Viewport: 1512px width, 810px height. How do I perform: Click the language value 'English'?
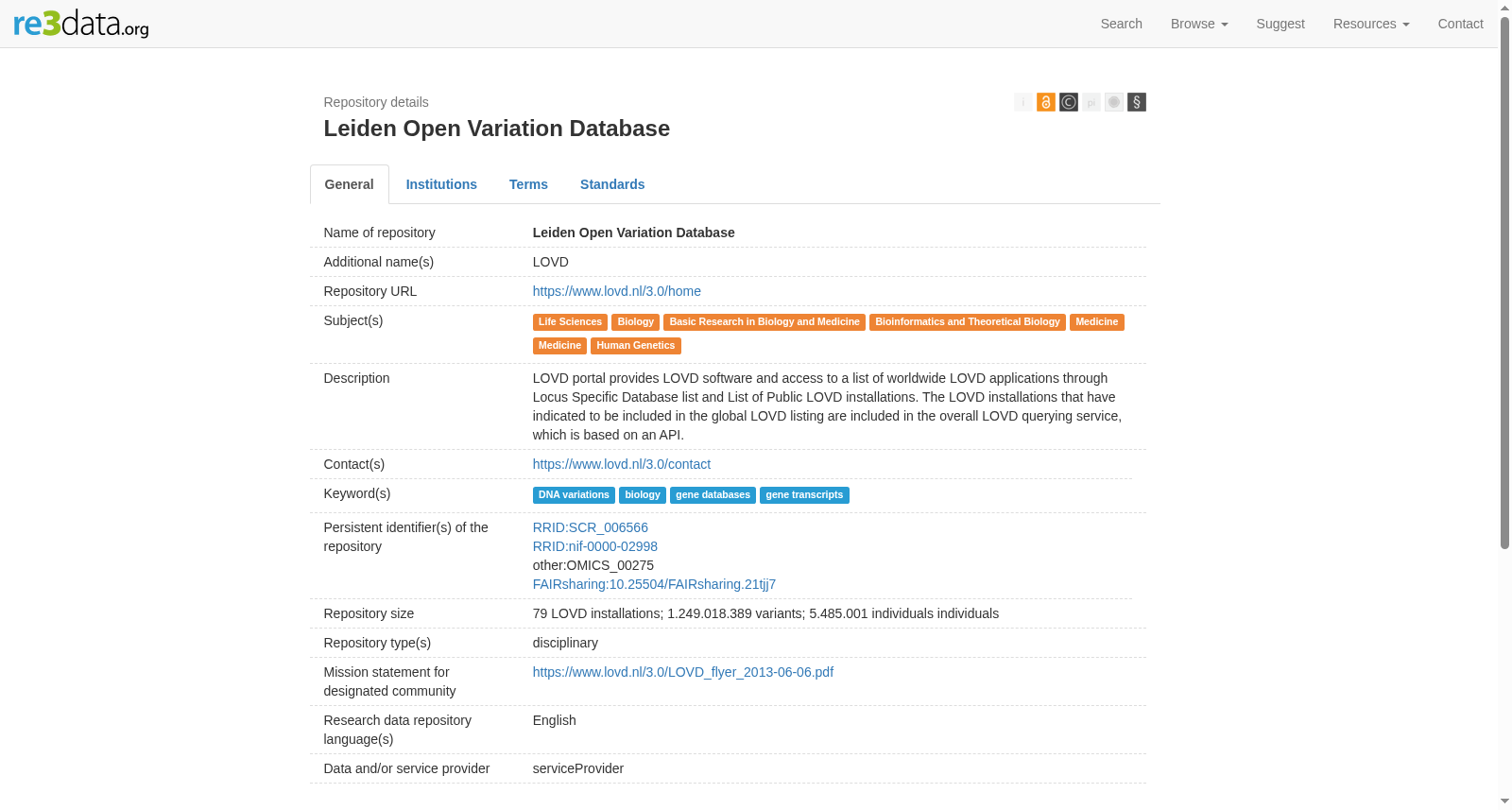[555, 720]
